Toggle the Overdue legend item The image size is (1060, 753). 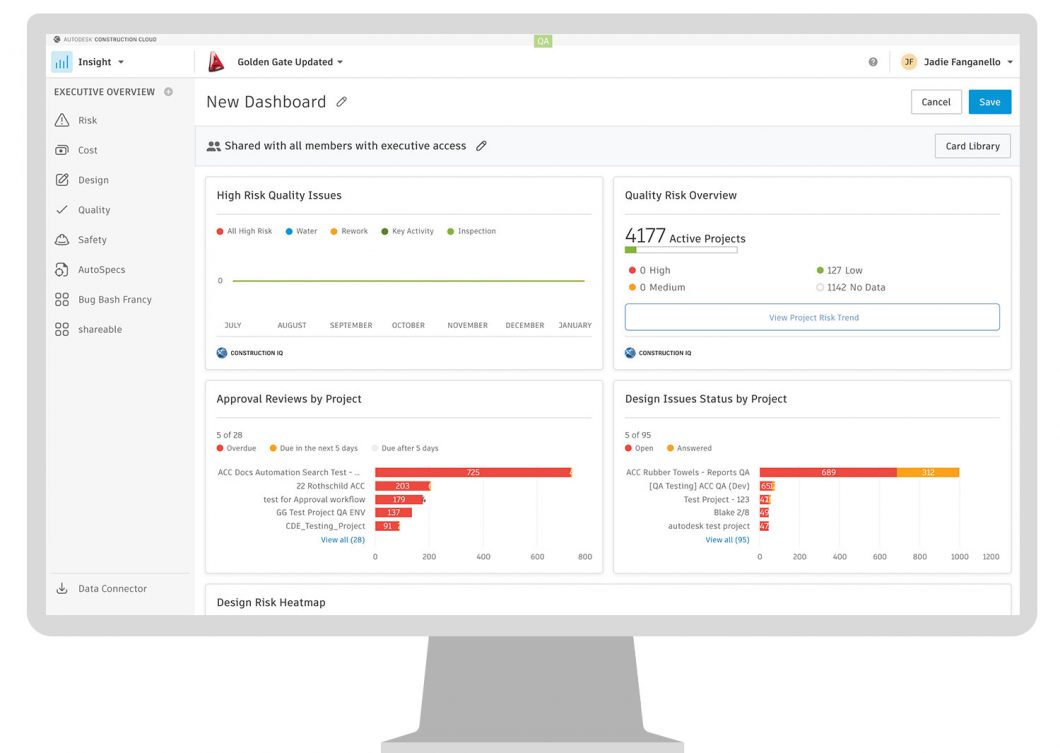(236, 448)
